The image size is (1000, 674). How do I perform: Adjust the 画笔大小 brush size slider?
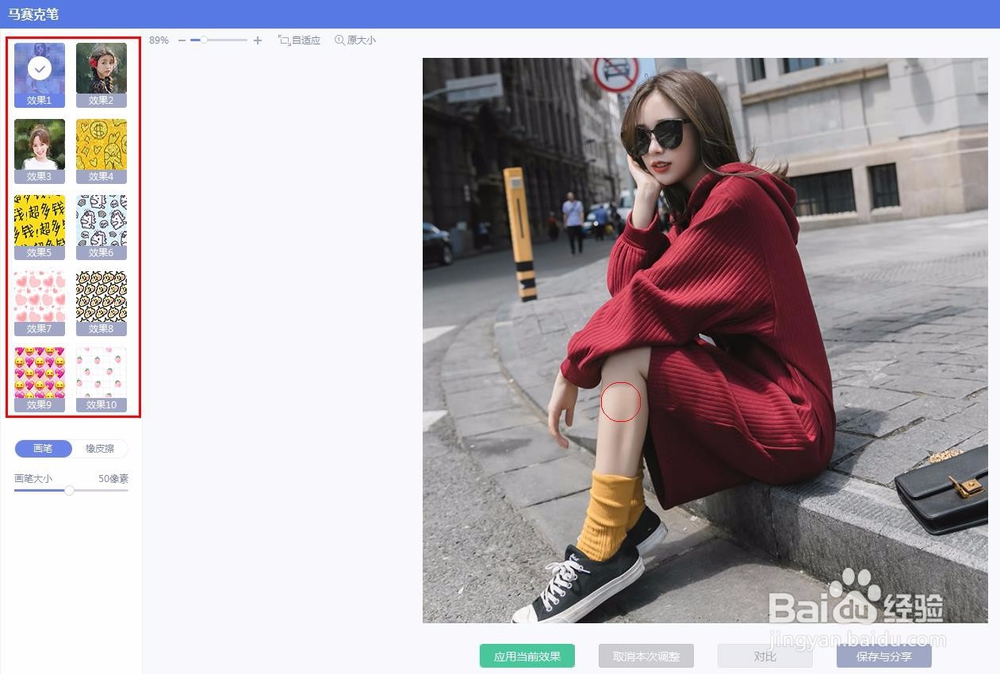tap(69, 490)
